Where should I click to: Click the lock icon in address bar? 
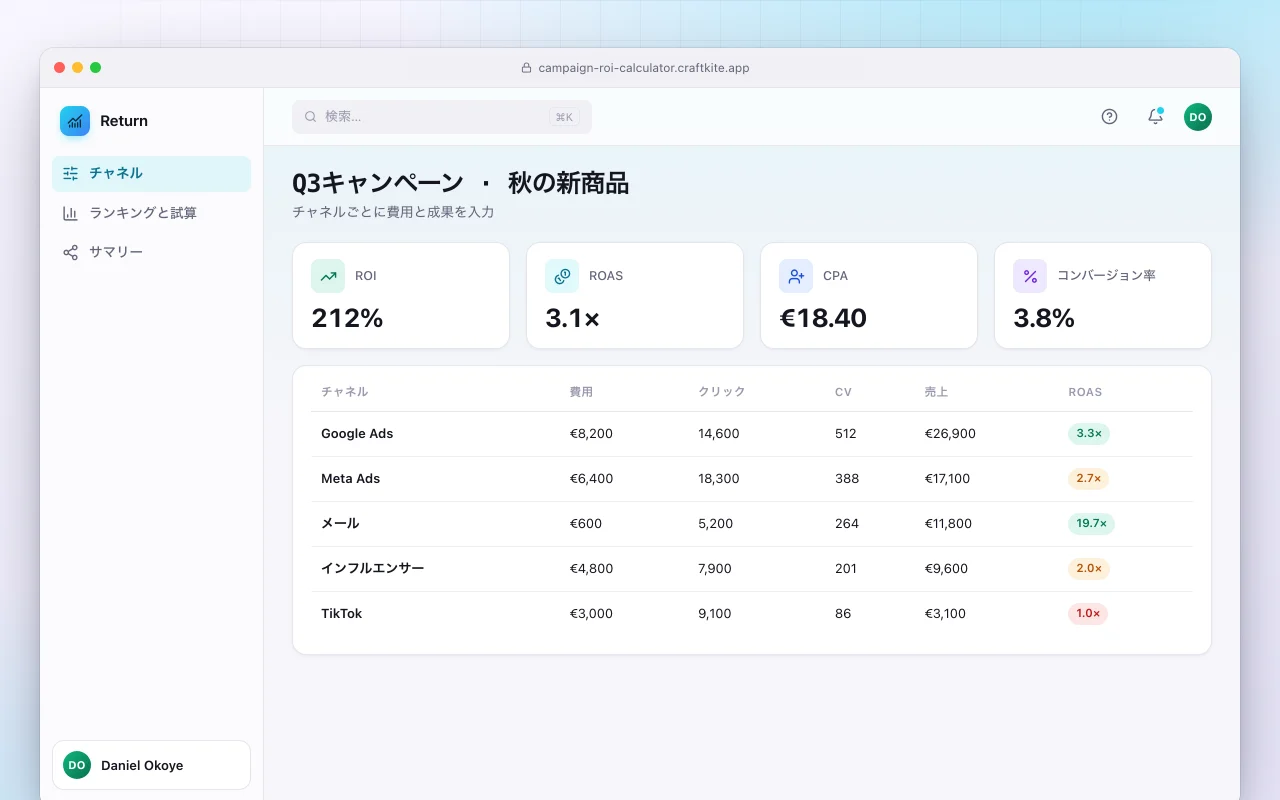[x=527, y=68]
